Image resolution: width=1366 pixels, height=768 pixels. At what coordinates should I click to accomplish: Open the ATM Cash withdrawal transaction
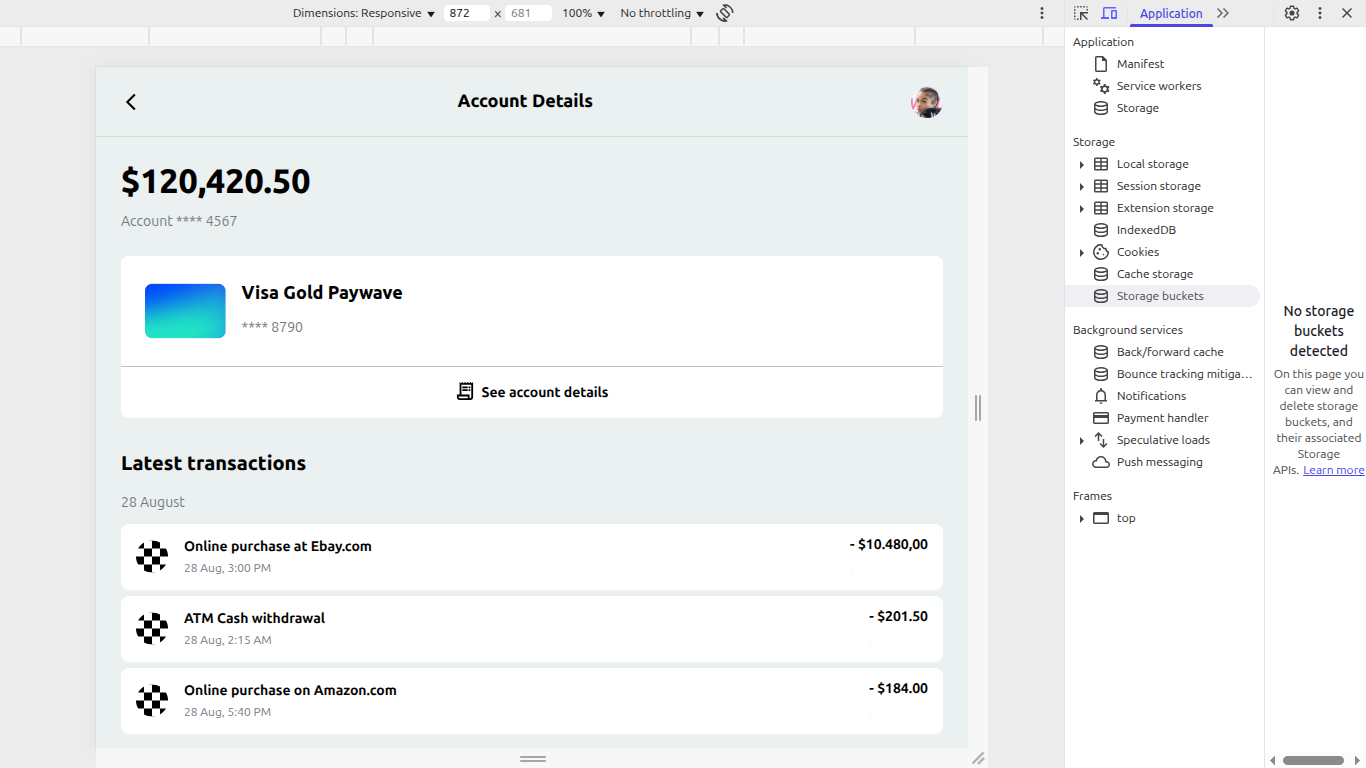532,629
